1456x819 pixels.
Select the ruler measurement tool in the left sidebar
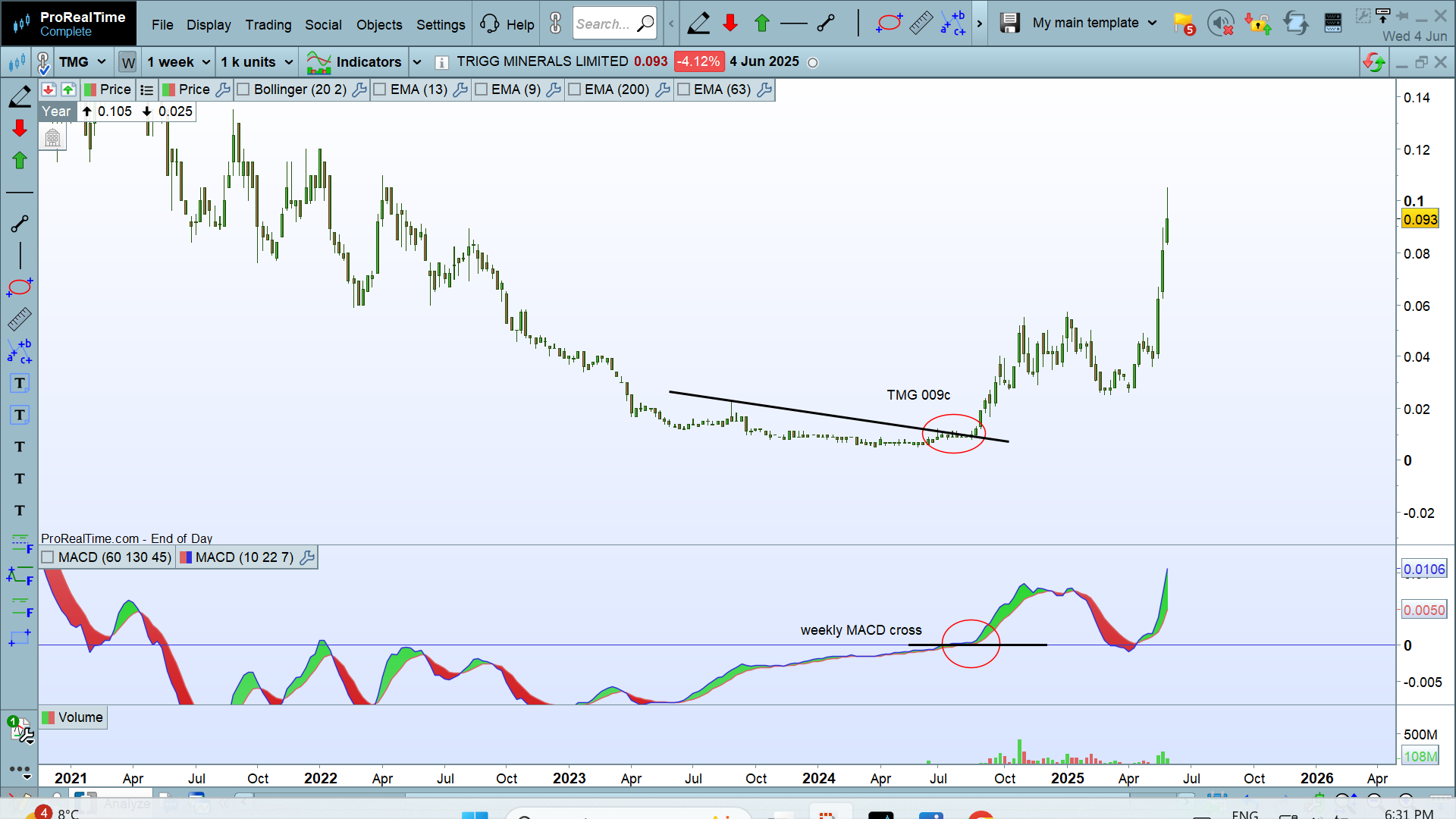tap(20, 319)
